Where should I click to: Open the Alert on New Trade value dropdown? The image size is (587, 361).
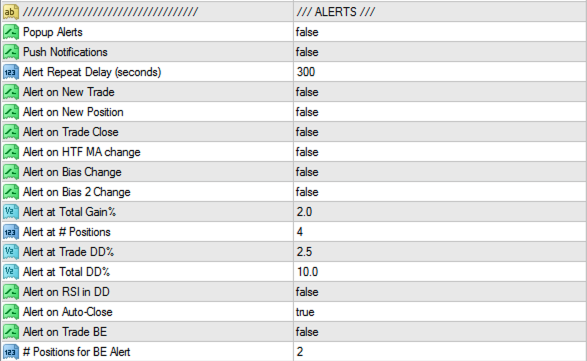(x=440, y=92)
